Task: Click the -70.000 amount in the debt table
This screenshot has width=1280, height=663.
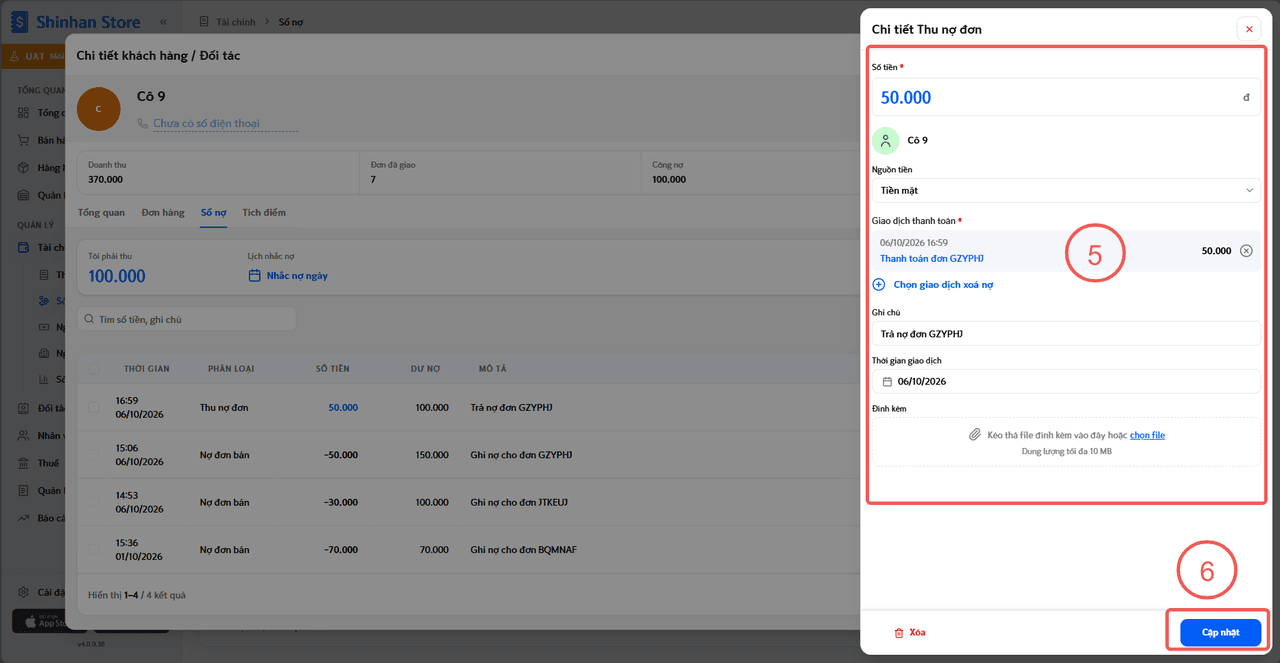Action: pos(341,549)
